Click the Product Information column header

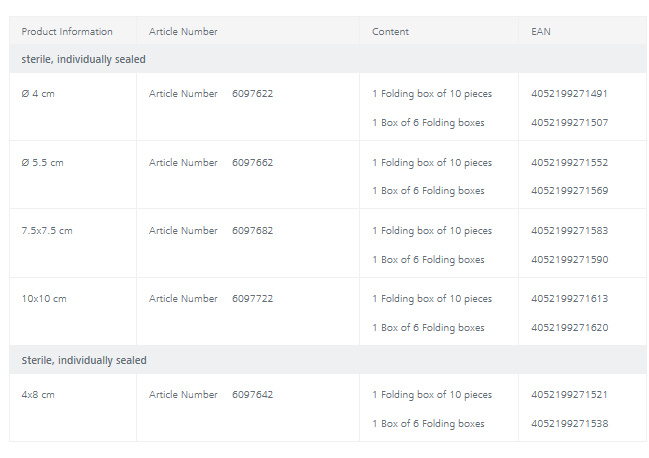coord(67,32)
